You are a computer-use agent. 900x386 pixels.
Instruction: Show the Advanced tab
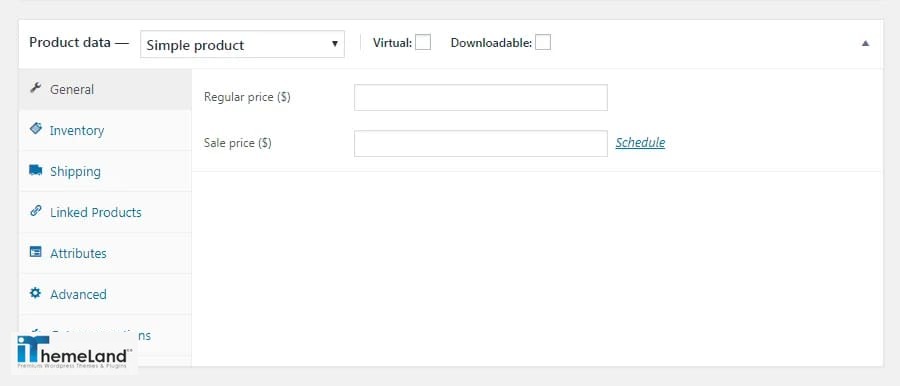[105, 294]
